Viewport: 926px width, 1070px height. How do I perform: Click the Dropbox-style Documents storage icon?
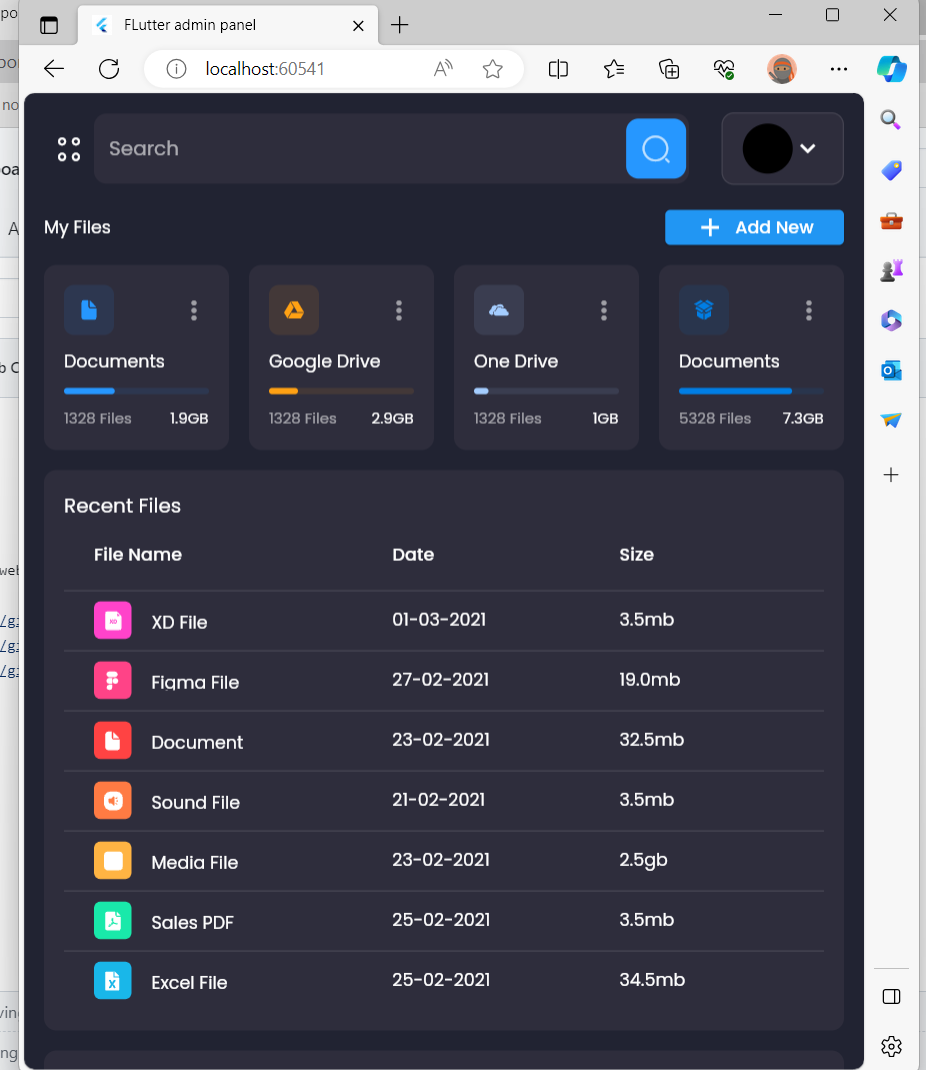pos(704,310)
